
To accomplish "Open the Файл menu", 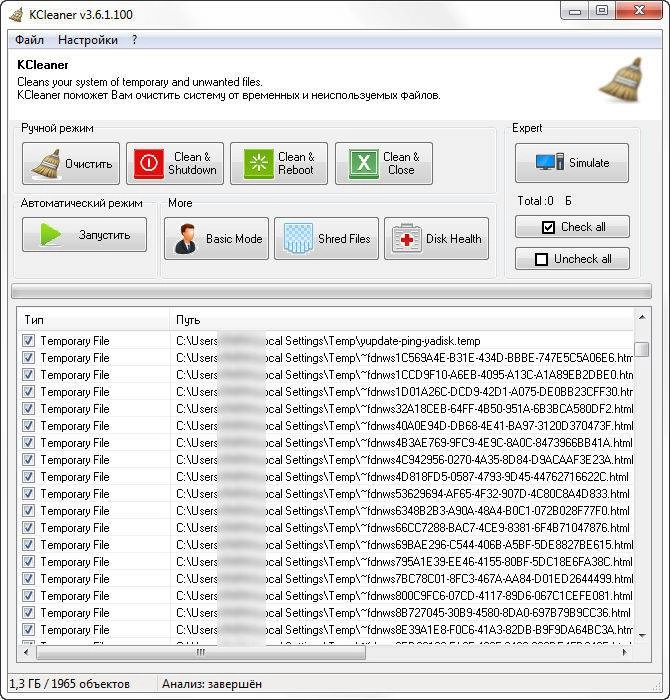I will click(x=29, y=40).
